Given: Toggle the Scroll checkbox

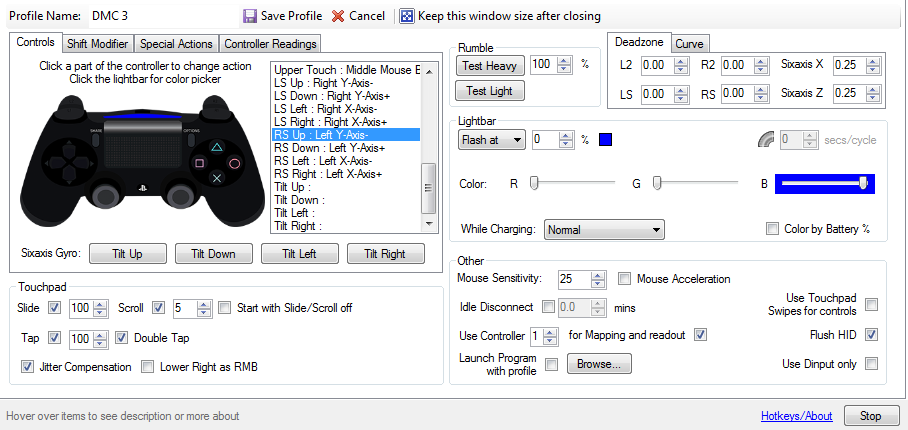Looking at the screenshot, I should tap(158, 308).
